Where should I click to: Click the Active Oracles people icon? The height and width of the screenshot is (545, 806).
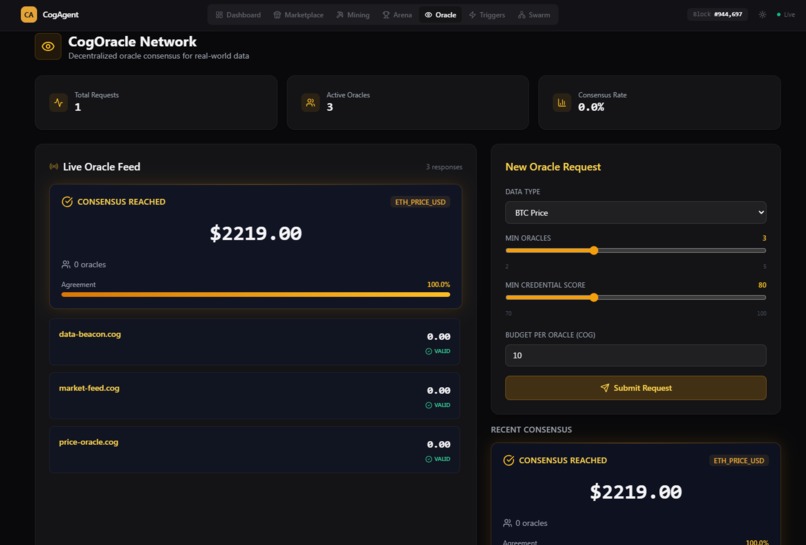point(310,102)
